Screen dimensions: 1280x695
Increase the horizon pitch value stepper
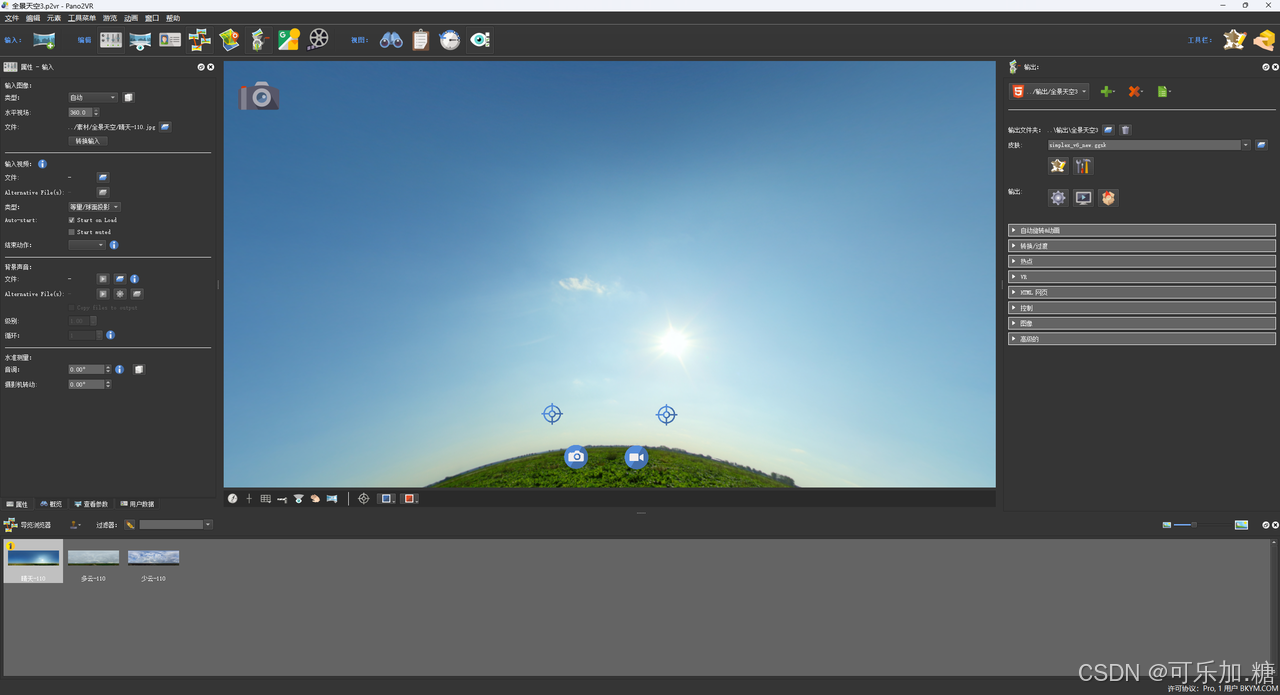click(x=108, y=367)
